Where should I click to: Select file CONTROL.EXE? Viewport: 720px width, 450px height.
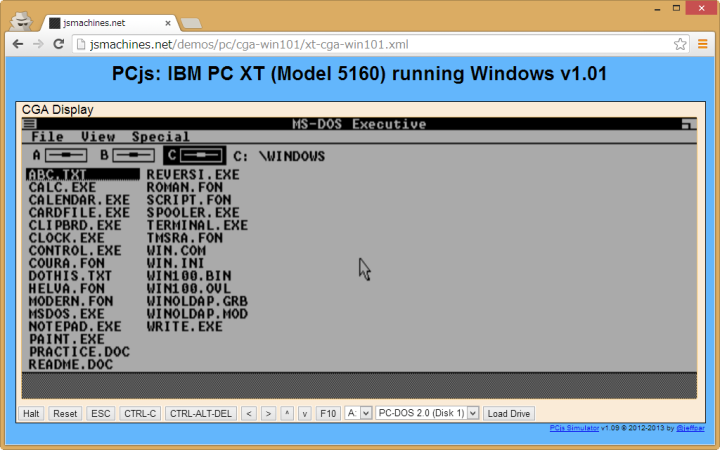(75, 251)
